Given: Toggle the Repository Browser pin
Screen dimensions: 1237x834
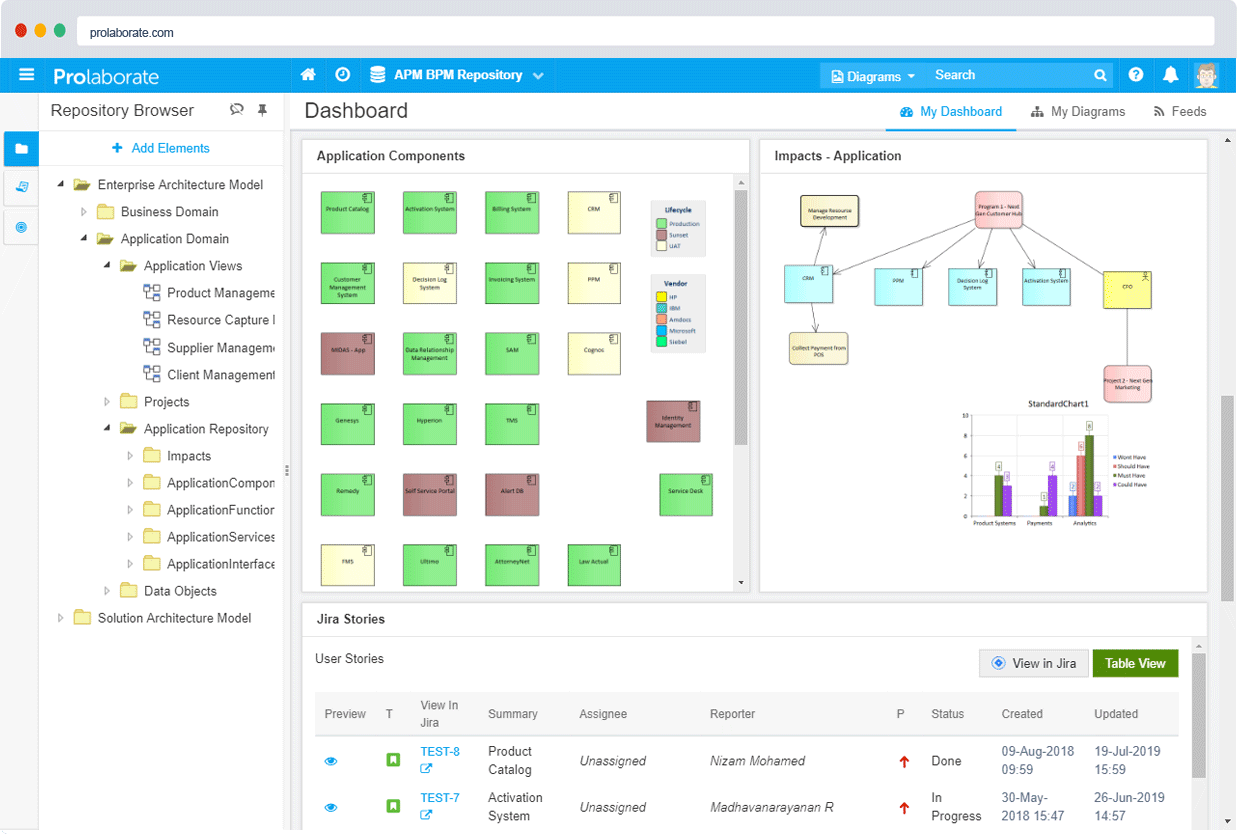Looking at the screenshot, I should [x=263, y=110].
